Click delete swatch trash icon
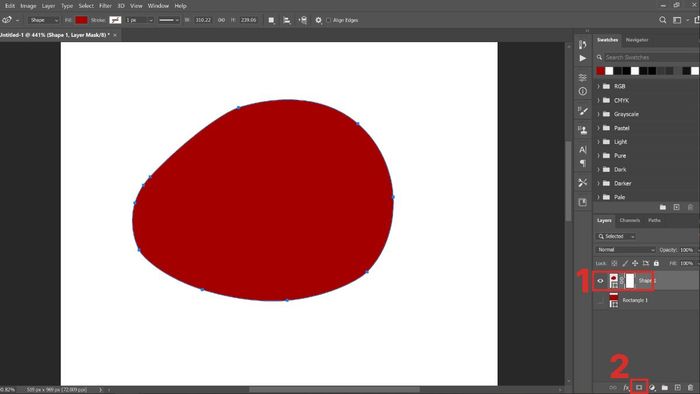This screenshot has width=700, height=394. pos(691,207)
